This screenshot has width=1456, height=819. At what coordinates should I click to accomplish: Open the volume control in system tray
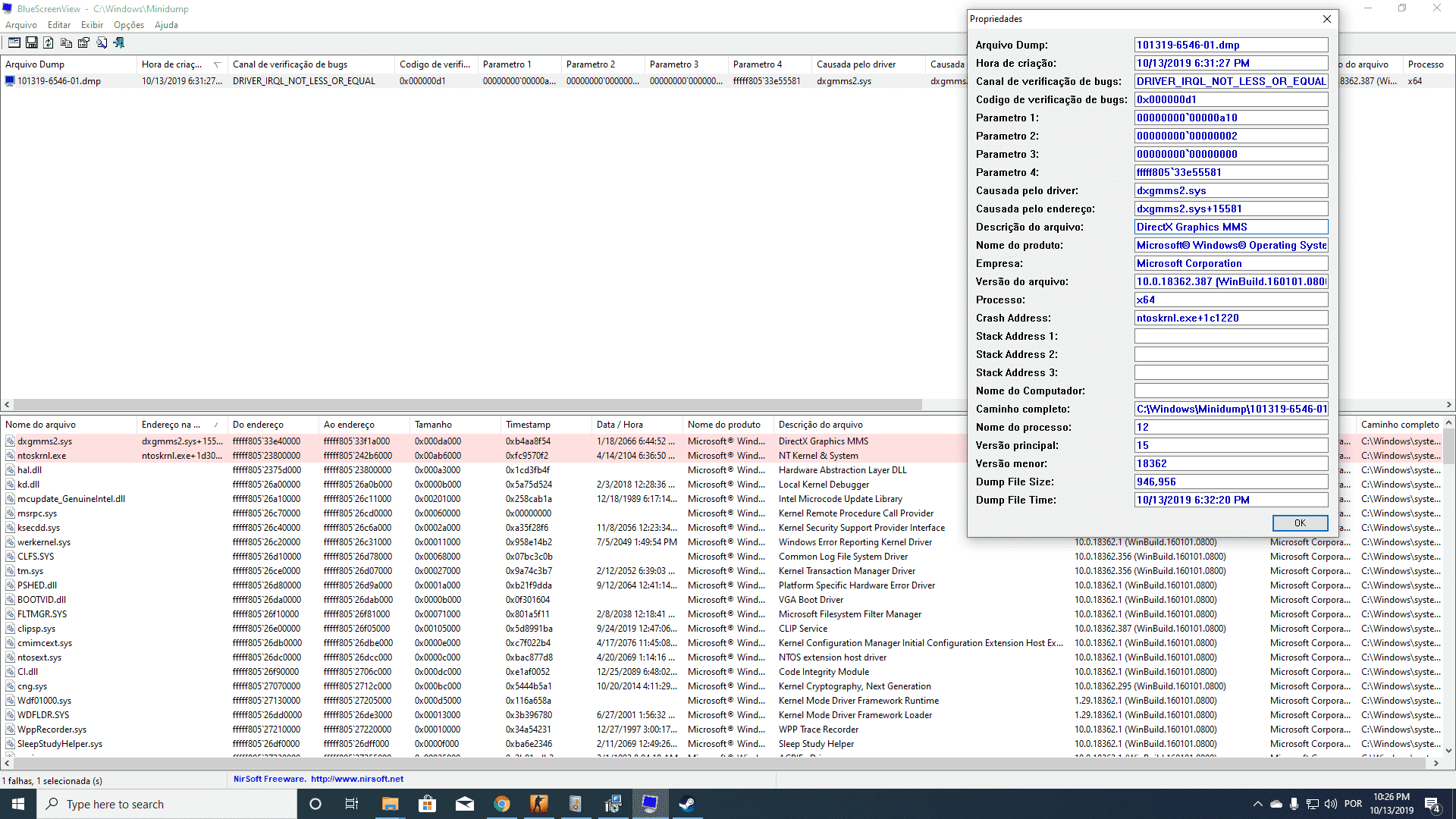(1330, 804)
